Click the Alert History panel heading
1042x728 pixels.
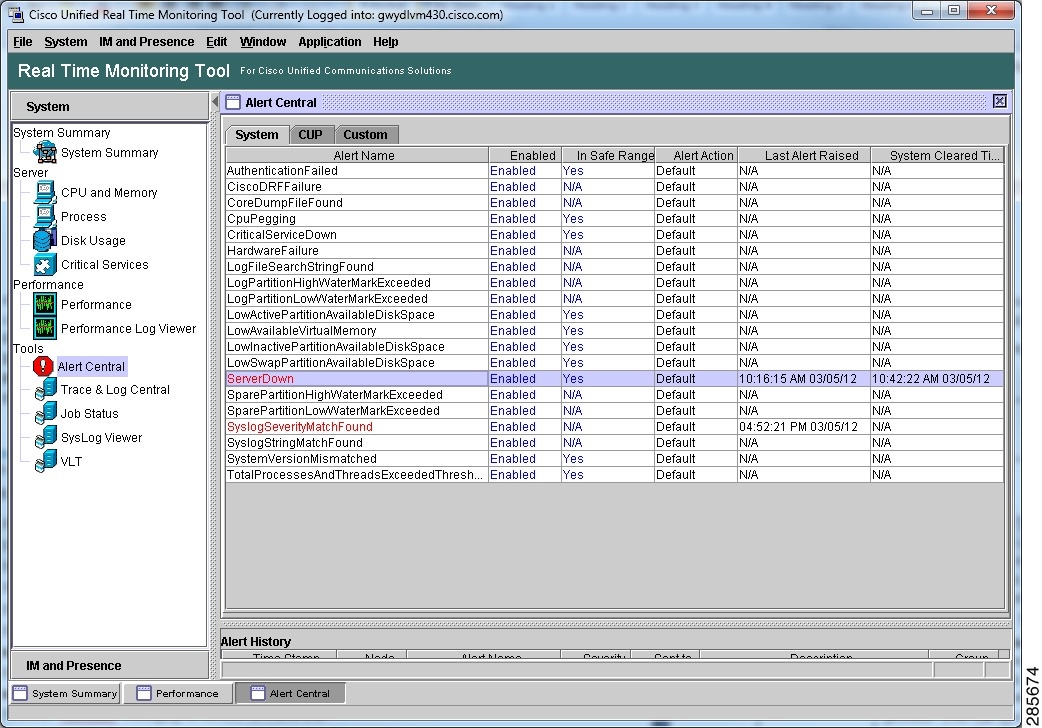(256, 642)
